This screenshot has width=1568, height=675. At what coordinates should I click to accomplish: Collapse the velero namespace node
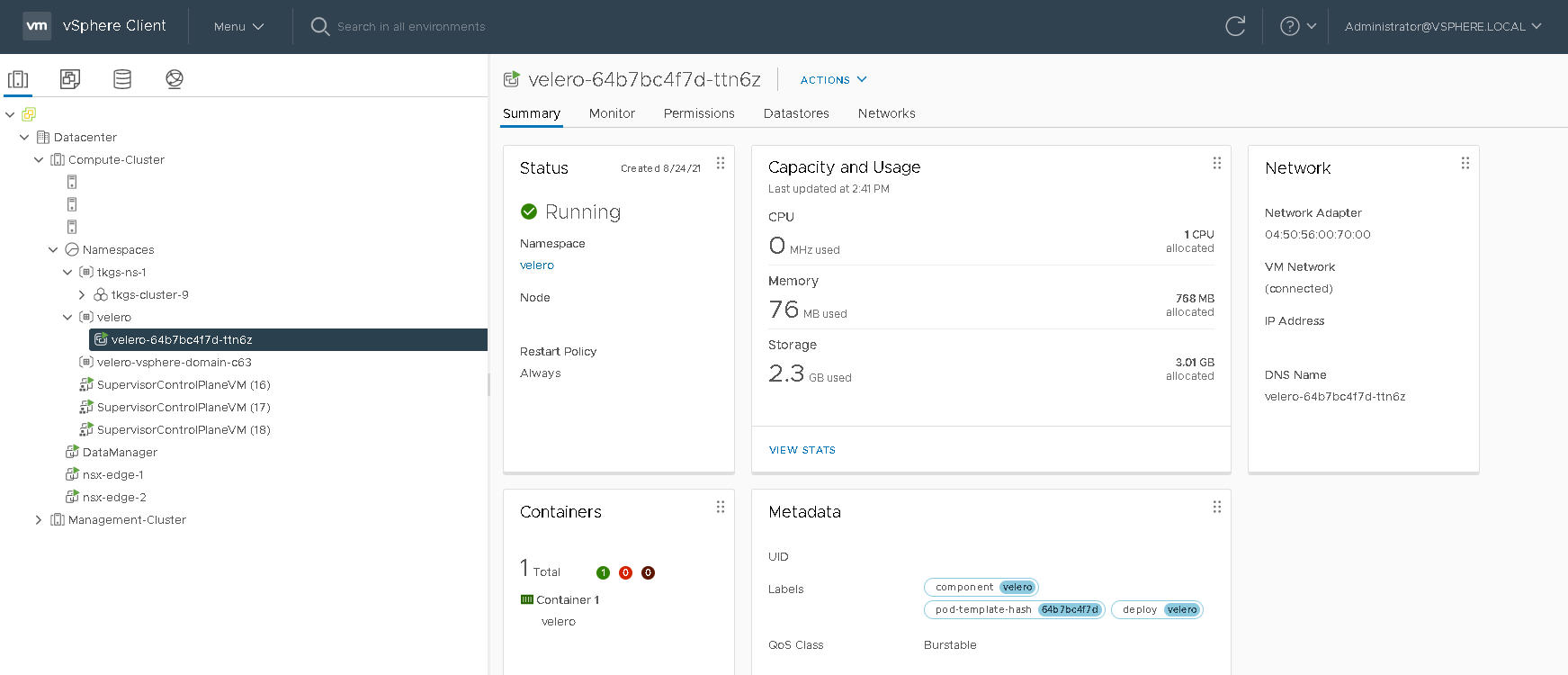click(67, 317)
